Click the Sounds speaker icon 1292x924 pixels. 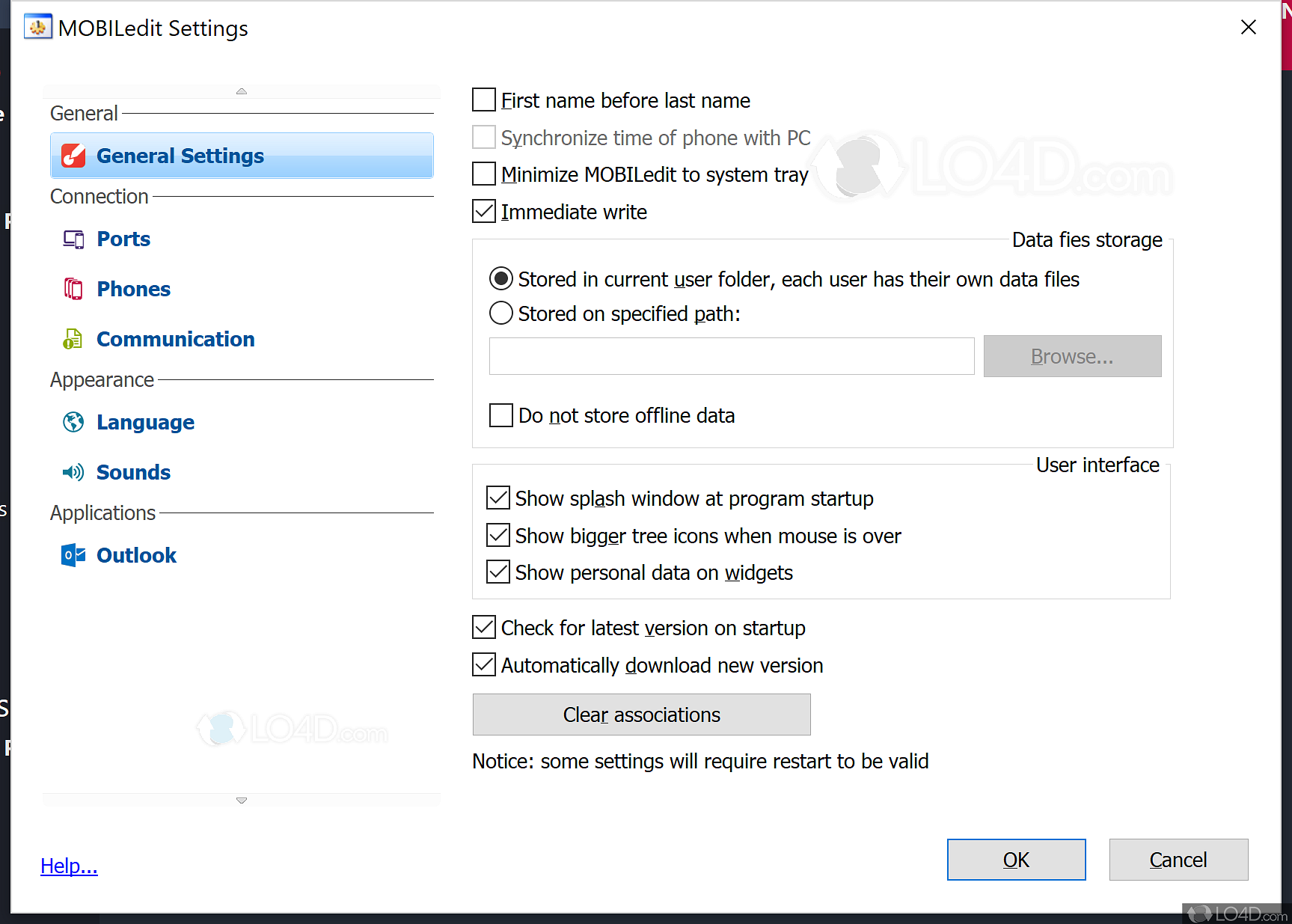pyautogui.click(x=73, y=472)
